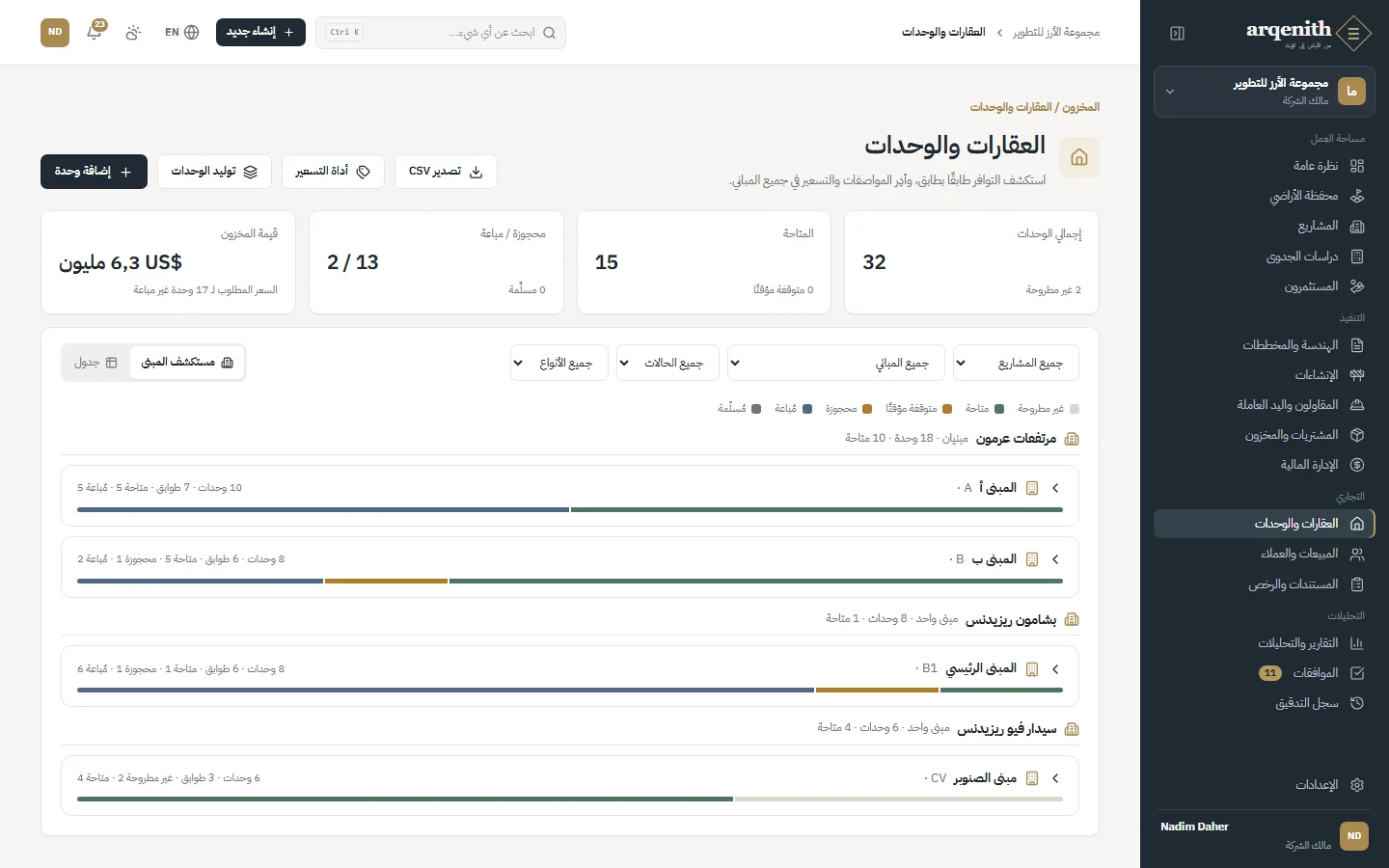The image size is (1389, 868).
Task: Expand المبنى أ A building row
Action: click(x=569, y=496)
